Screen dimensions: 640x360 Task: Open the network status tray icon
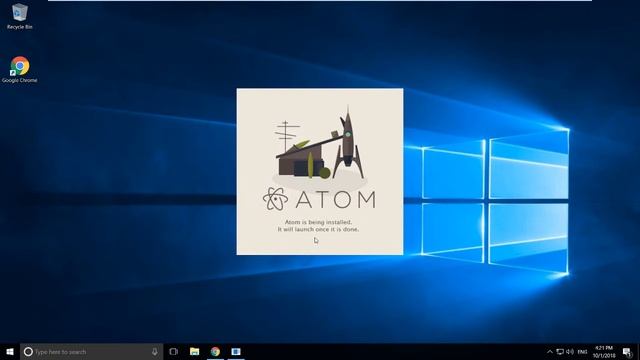click(560, 352)
